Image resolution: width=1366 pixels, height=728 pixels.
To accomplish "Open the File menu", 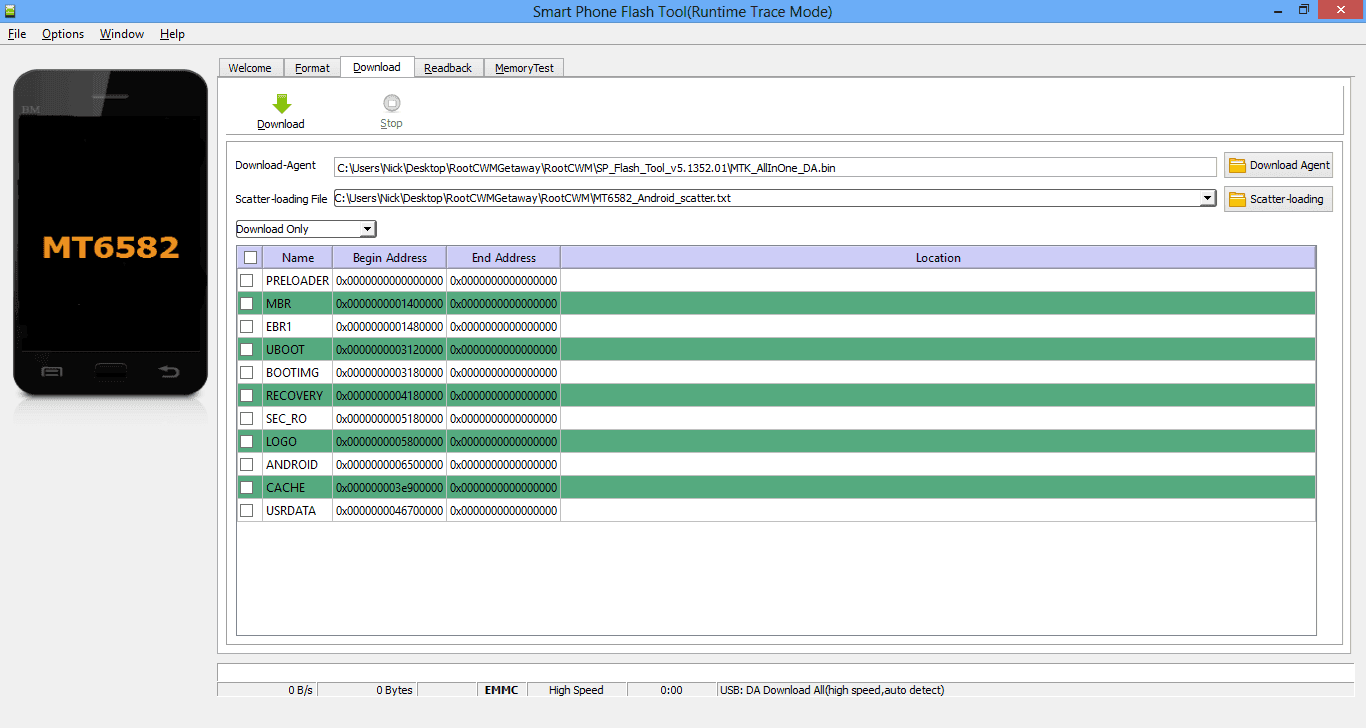I will tap(17, 34).
